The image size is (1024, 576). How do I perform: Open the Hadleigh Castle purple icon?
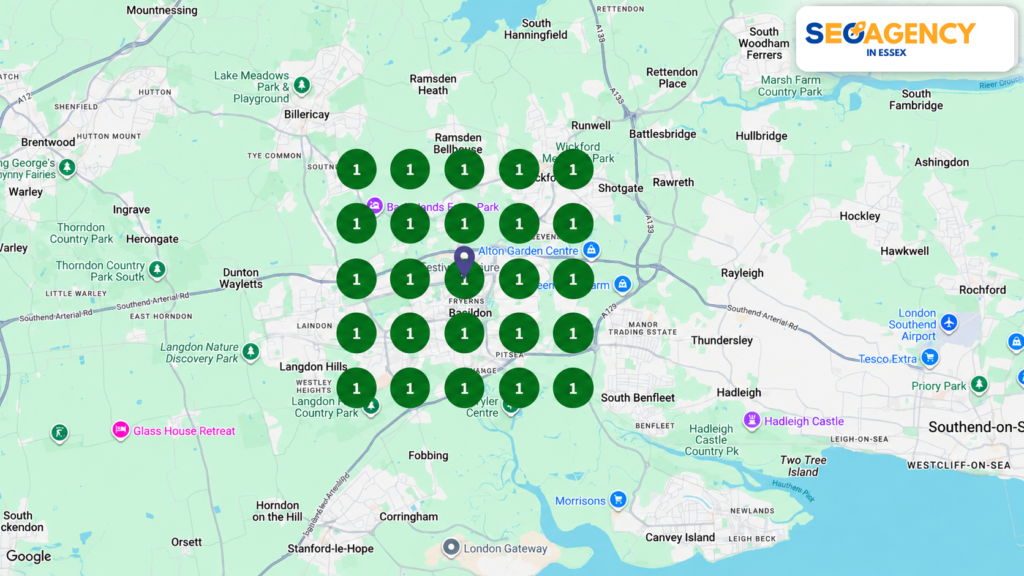coord(752,420)
